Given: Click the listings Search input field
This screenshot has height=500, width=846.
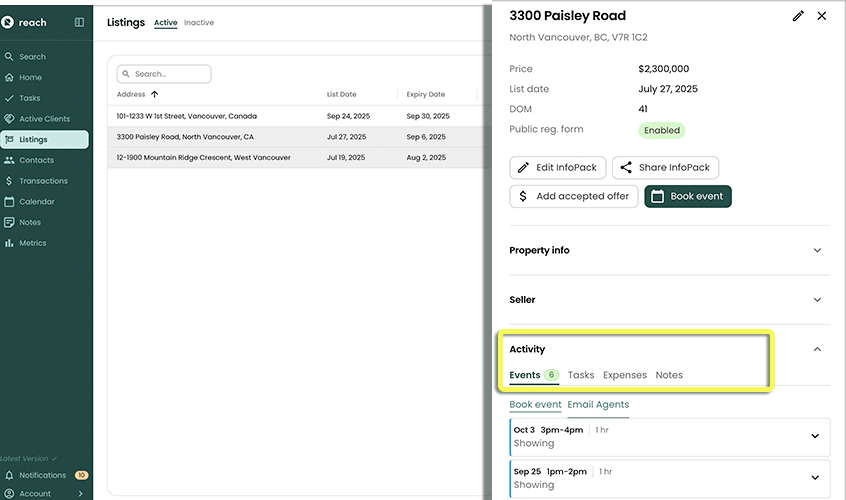Looking at the screenshot, I should pyautogui.click(x=165, y=74).
